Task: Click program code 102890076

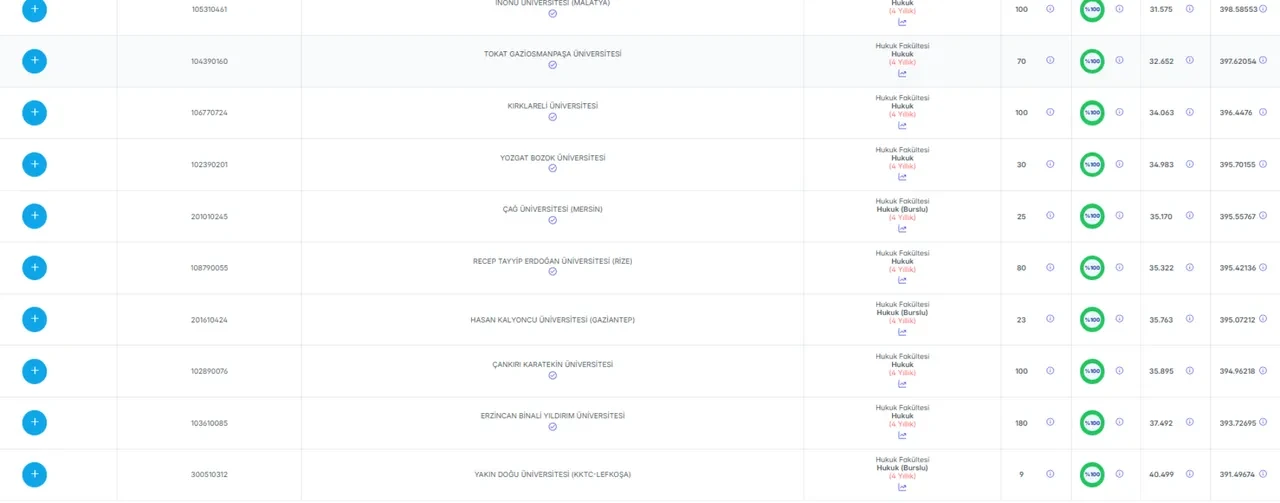Action: pos(209,371)
